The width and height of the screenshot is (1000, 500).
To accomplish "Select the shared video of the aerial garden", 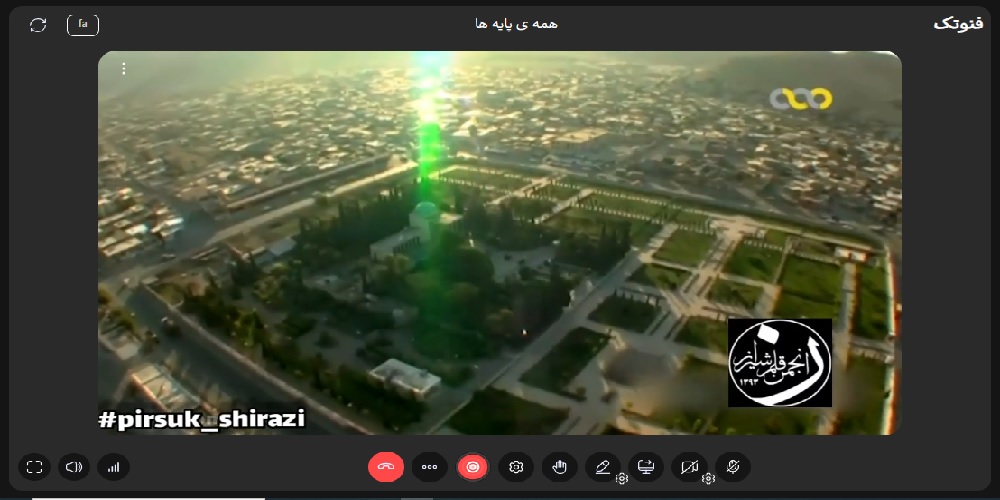I will [x=499, y=243].
